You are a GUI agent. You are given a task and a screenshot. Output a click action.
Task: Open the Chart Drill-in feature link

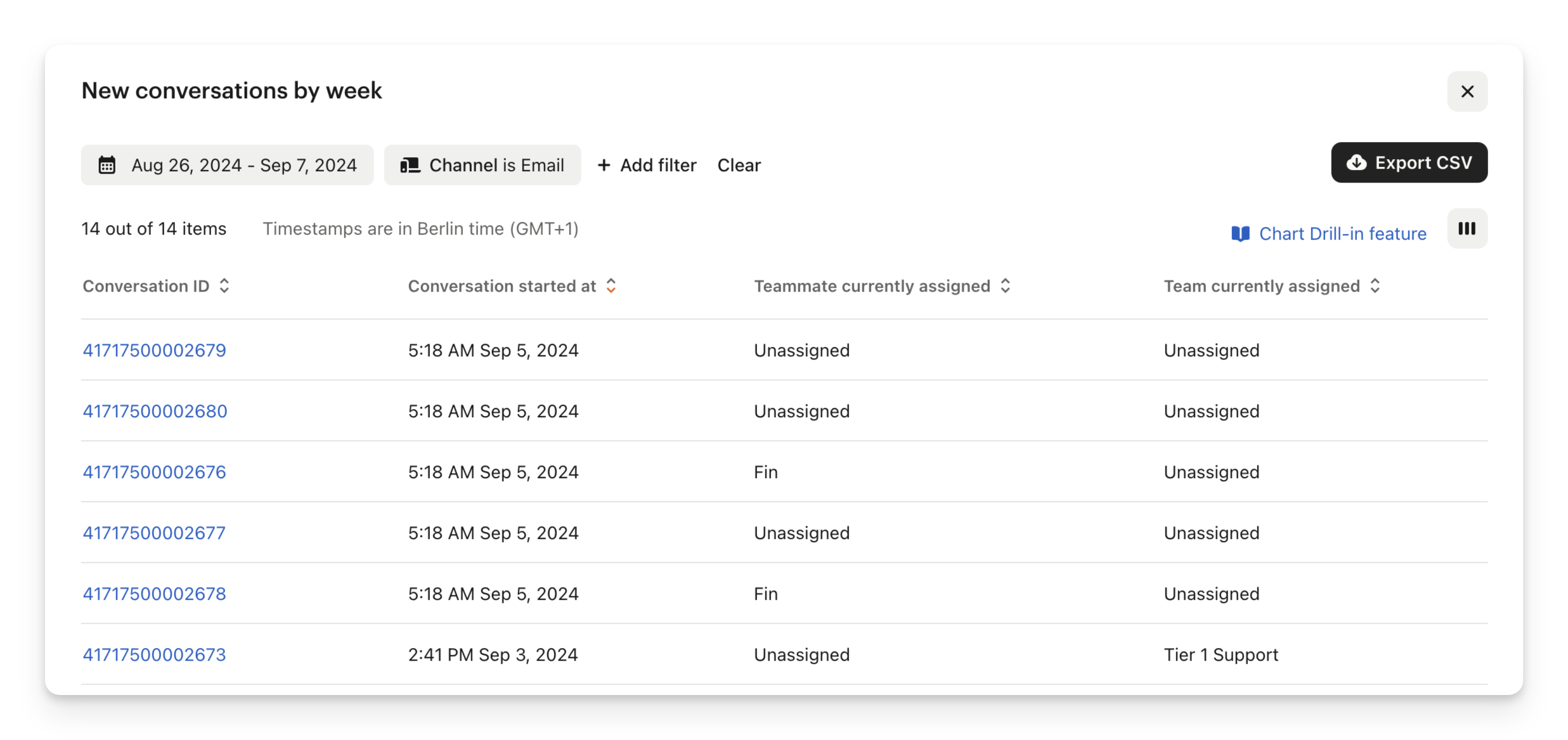1342,234
